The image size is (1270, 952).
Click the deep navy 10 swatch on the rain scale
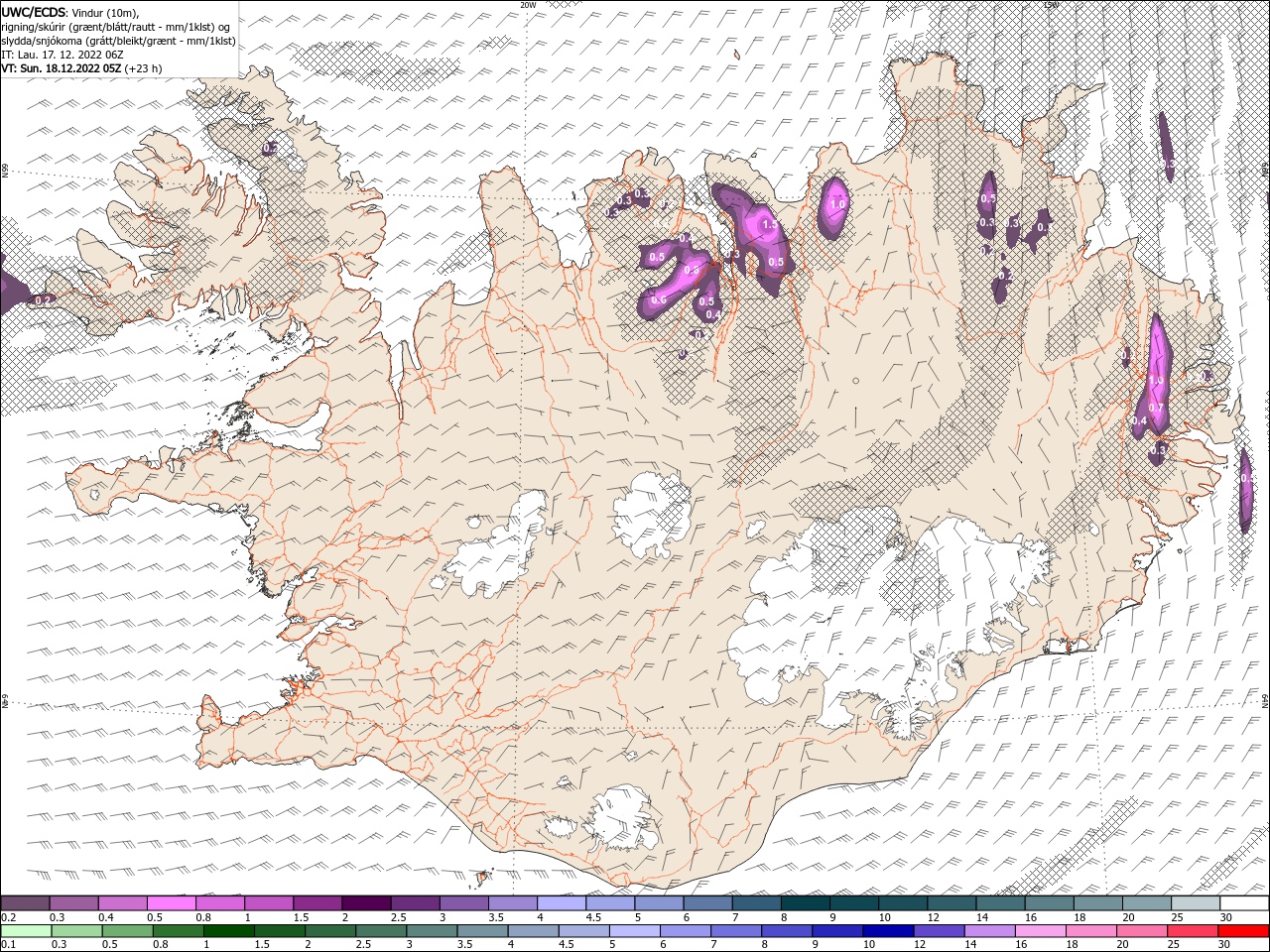(x=888, y=931)
